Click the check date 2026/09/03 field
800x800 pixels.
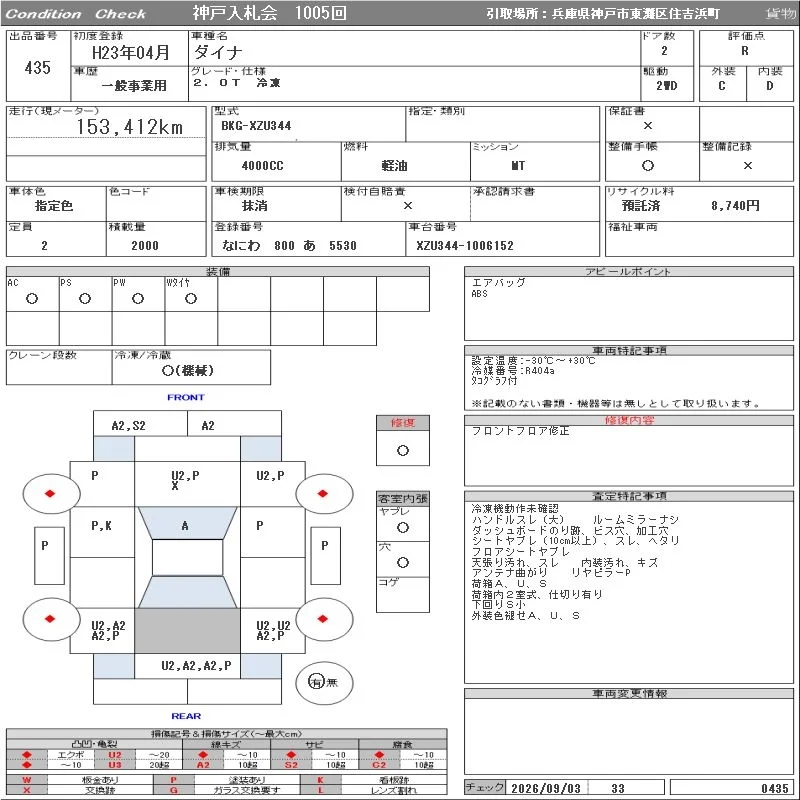click(x=546, y=788)
